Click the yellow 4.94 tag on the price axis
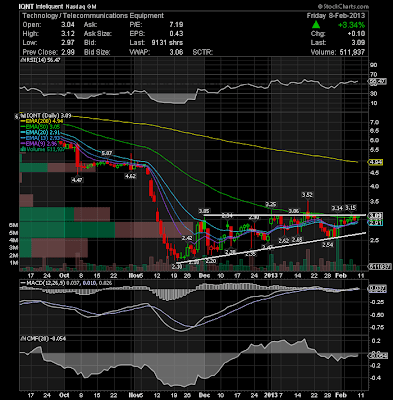The image size is (393, 400). [376, 162]
